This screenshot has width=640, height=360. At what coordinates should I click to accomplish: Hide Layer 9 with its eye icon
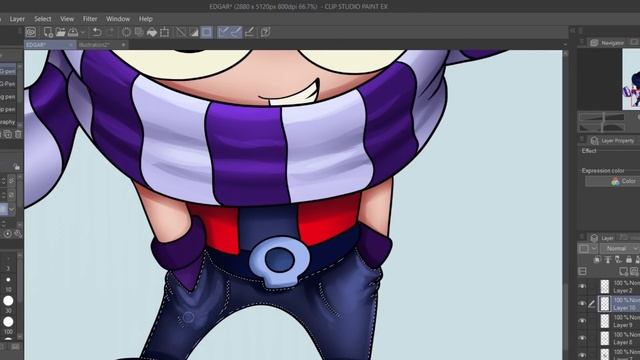[582, 321]
